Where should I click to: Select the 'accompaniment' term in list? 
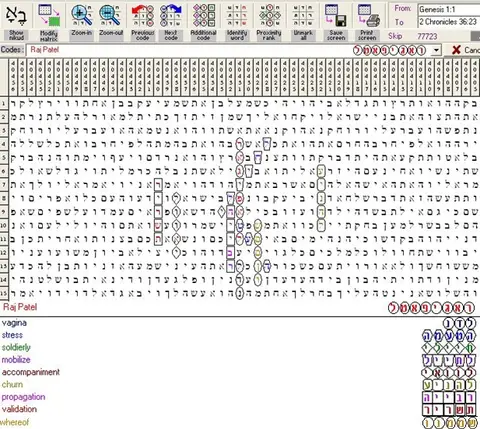[31, 372]
